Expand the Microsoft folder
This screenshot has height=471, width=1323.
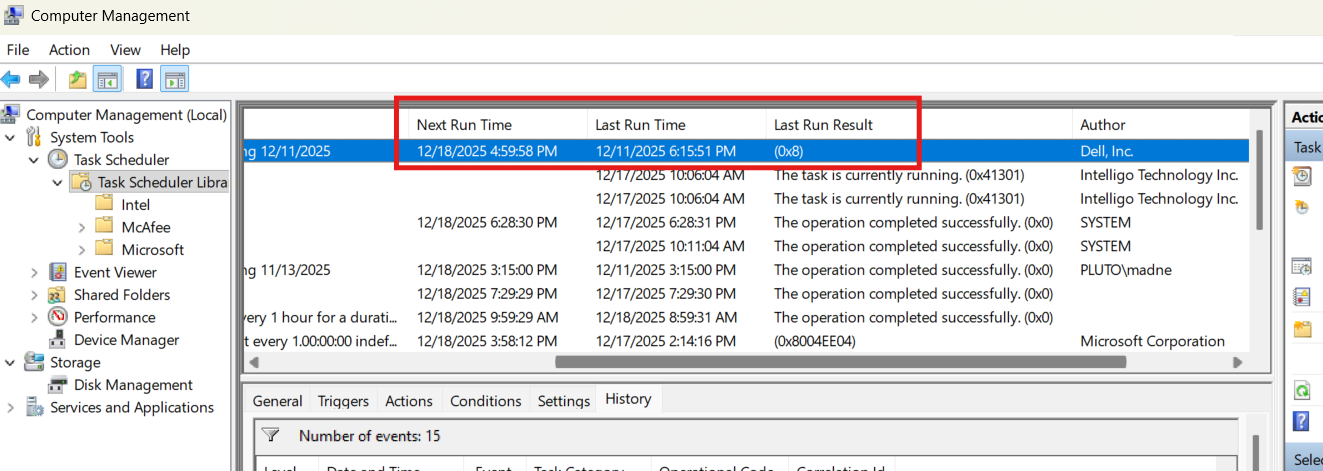coord(81,250)
